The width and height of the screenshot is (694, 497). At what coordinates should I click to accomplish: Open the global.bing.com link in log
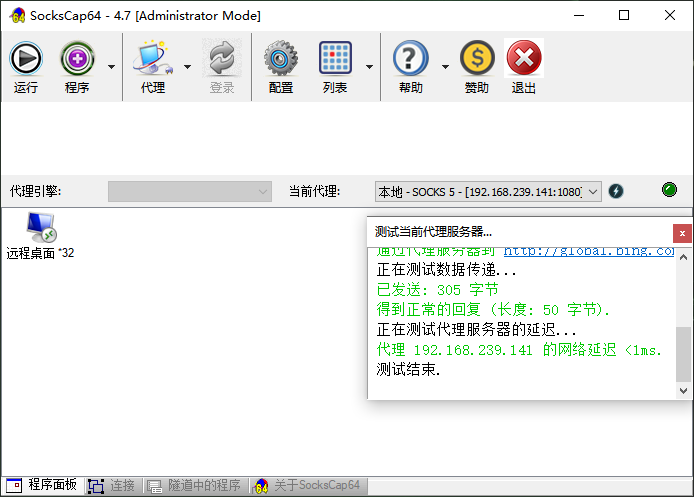(589, 252)
